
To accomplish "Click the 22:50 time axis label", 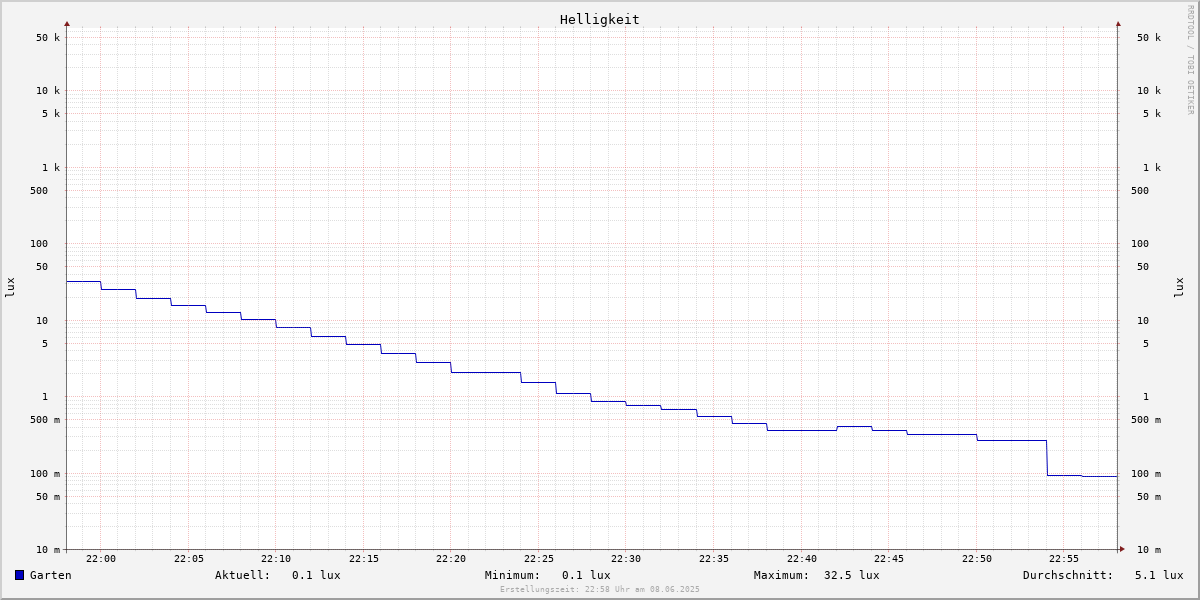I will click(977, 559).
